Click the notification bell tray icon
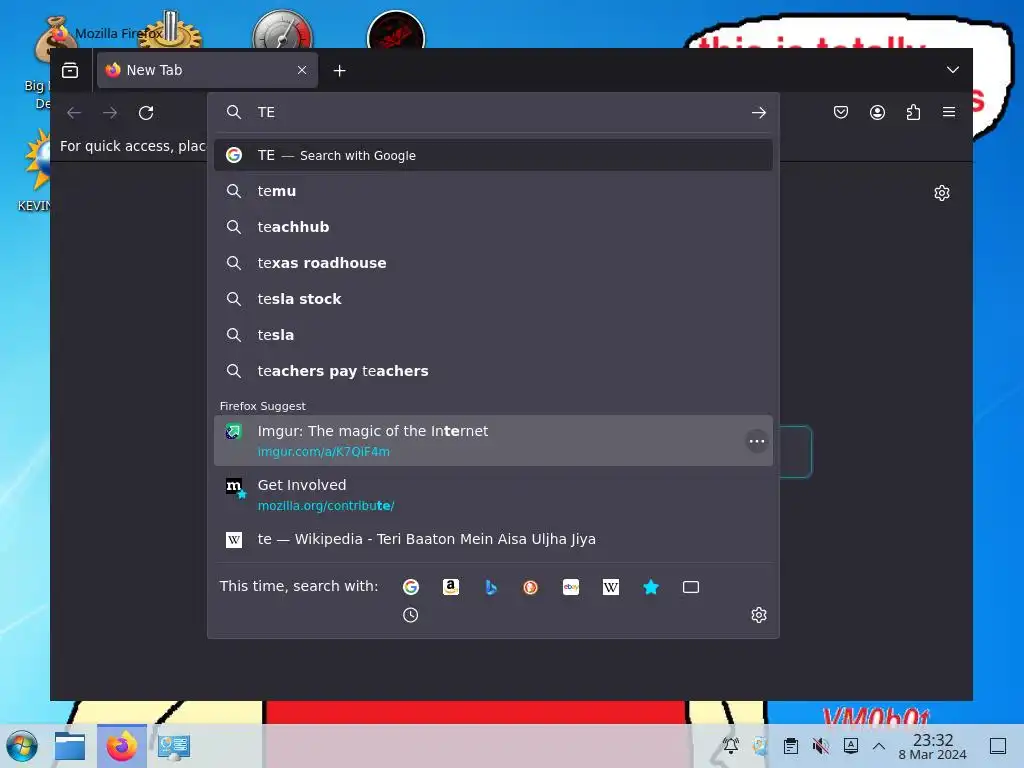 click(731, 746)
